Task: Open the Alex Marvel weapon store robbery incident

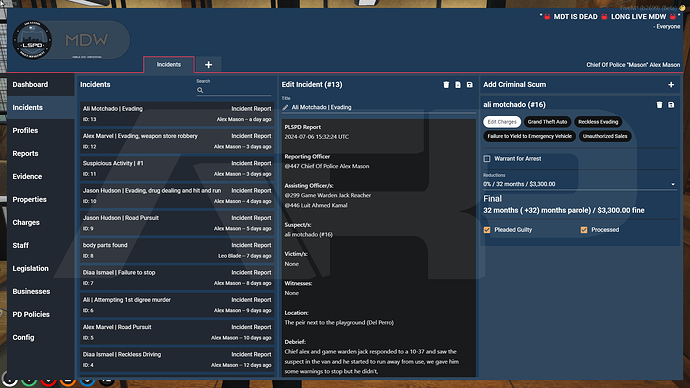Action: (x=177, y=141)
